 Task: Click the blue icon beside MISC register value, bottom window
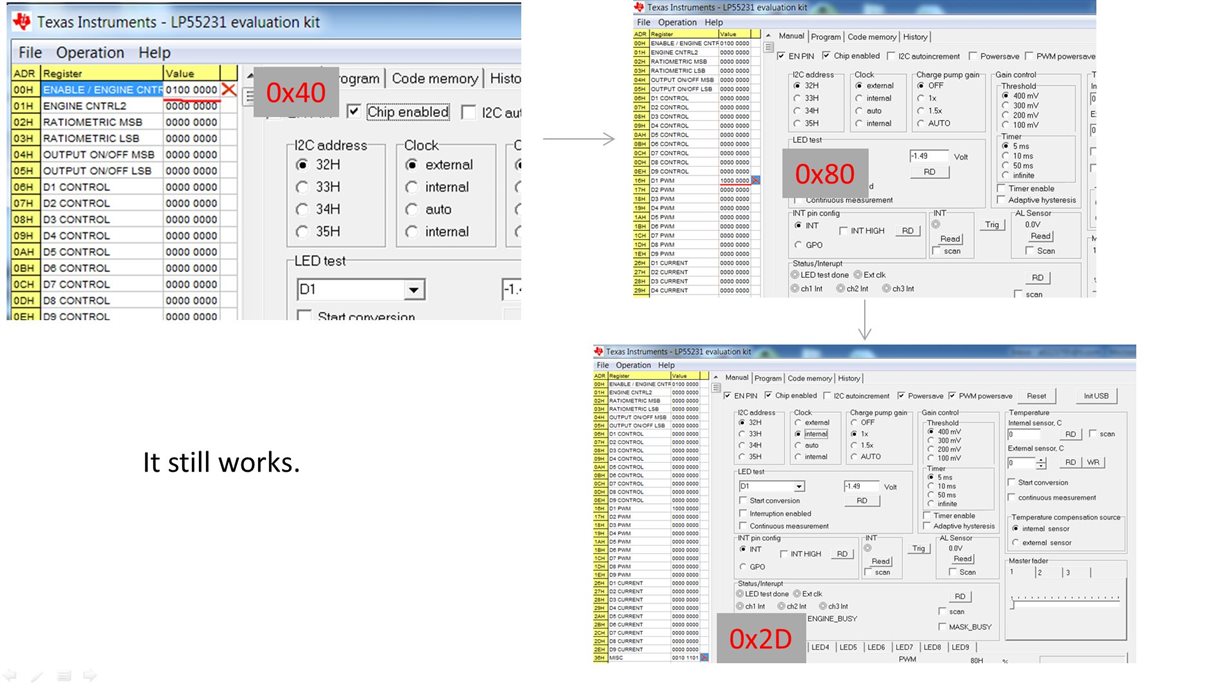click(x=704, y=658)
